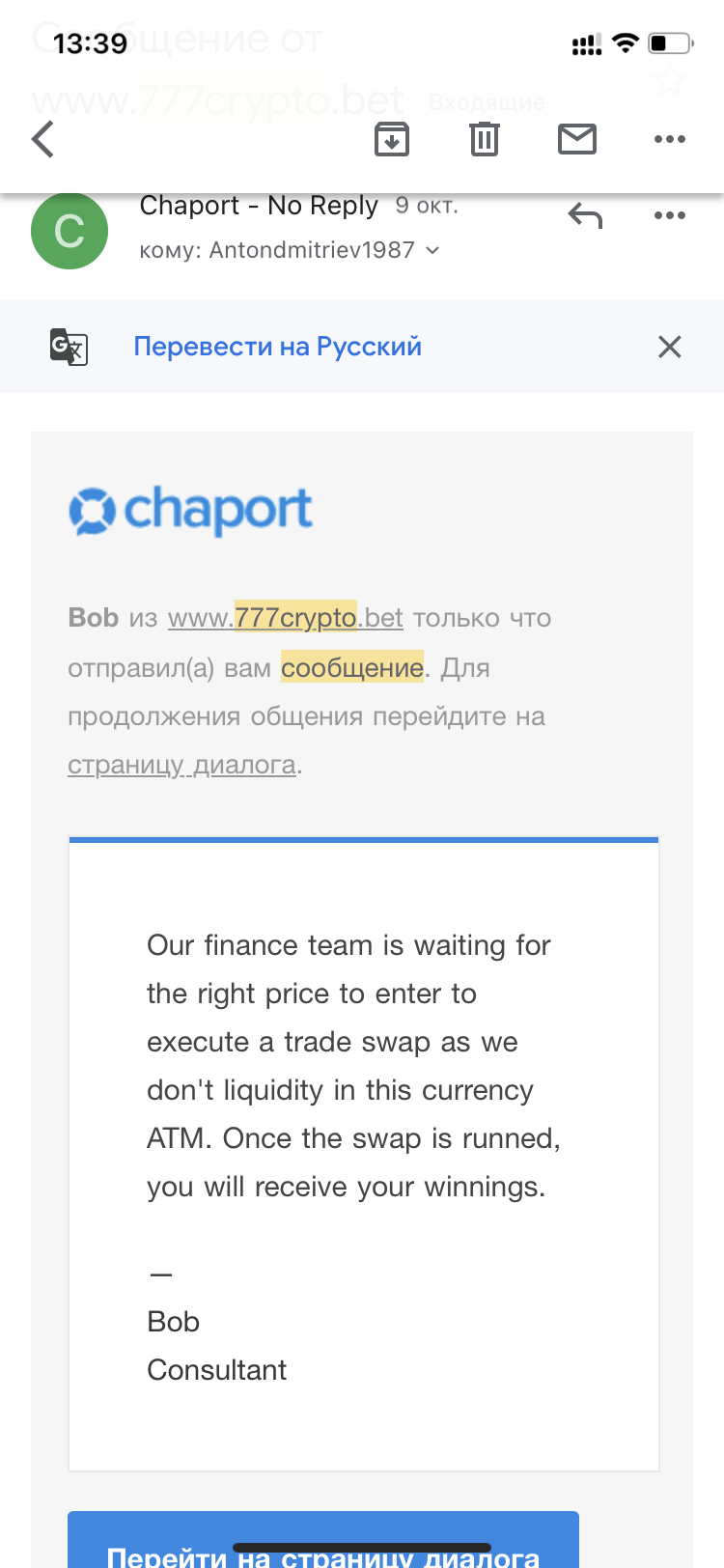Mark message as unread with envelope icon
This screenshot has width=724, height=1568.
(x=577, y=139)
